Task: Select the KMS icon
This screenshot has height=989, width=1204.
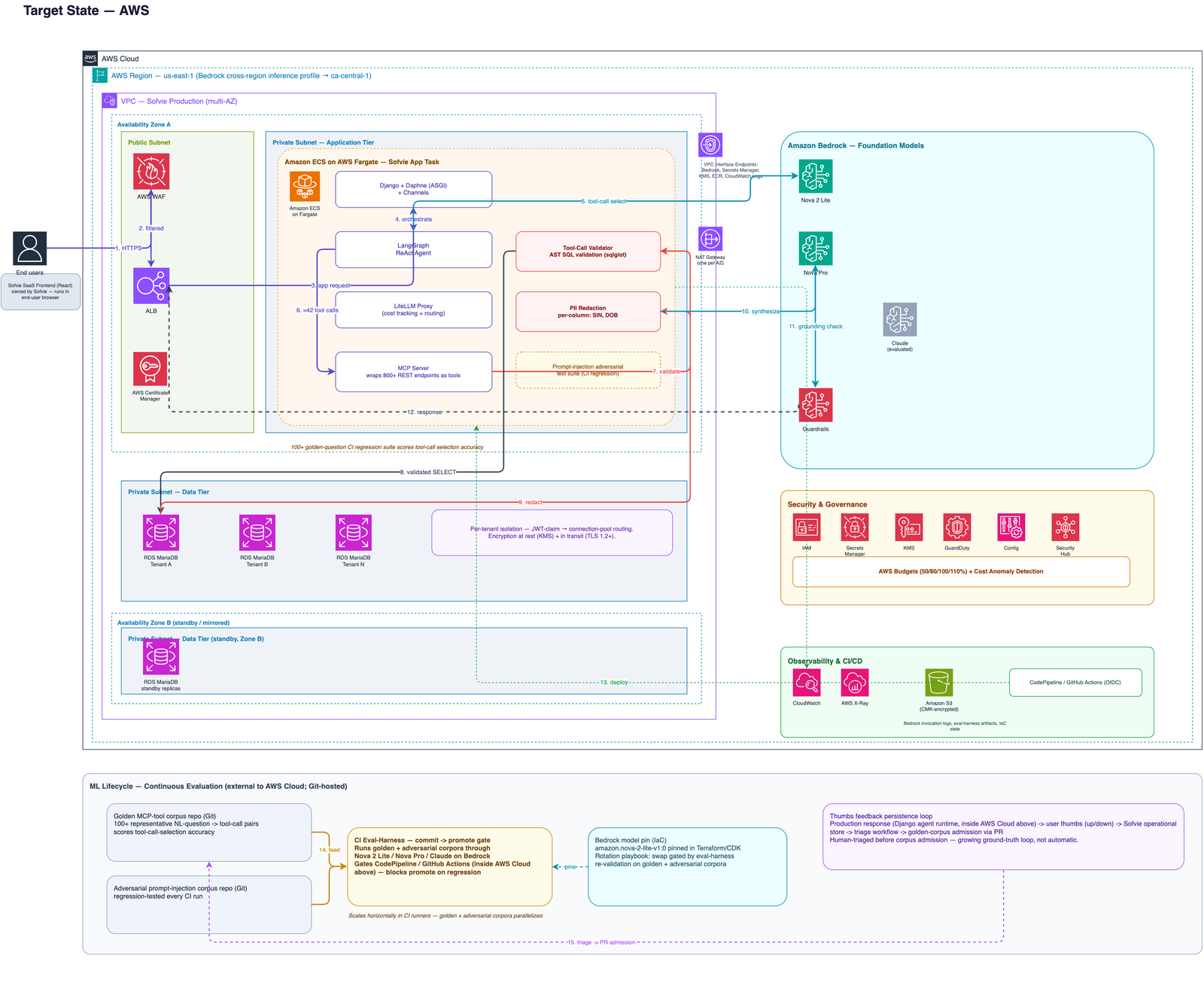Action: (x=909, y=528)
